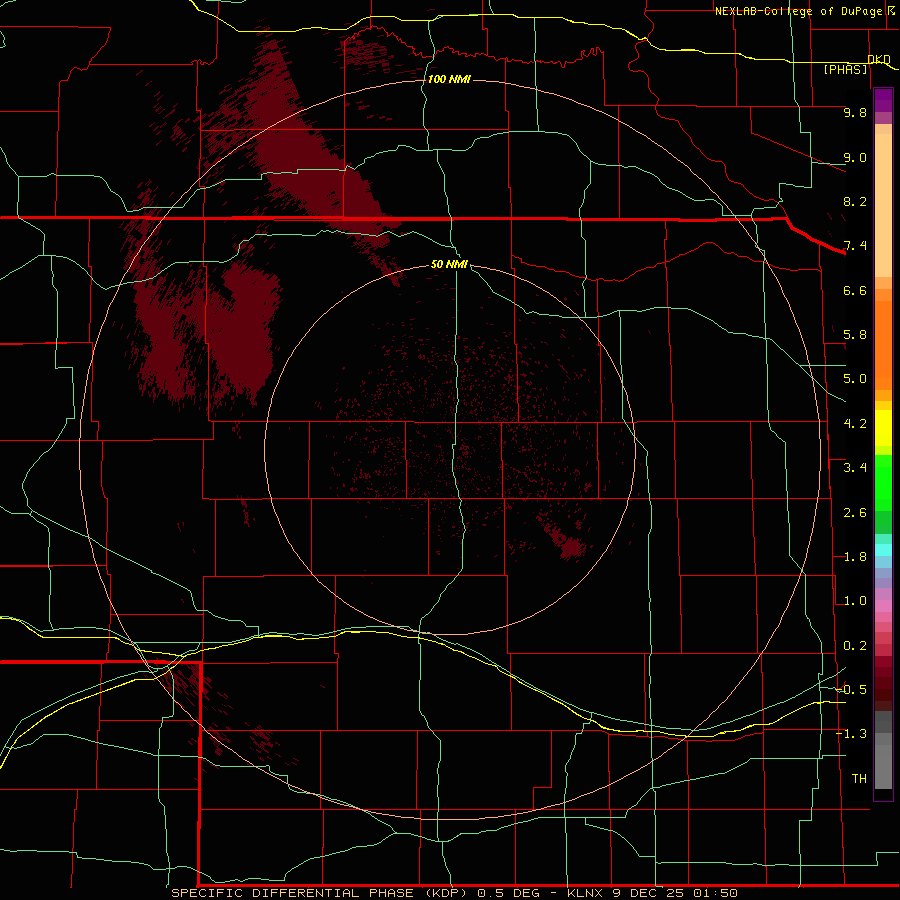
Task: Click the 2.6 value on the color scale
Action: [x=855, y=513]
